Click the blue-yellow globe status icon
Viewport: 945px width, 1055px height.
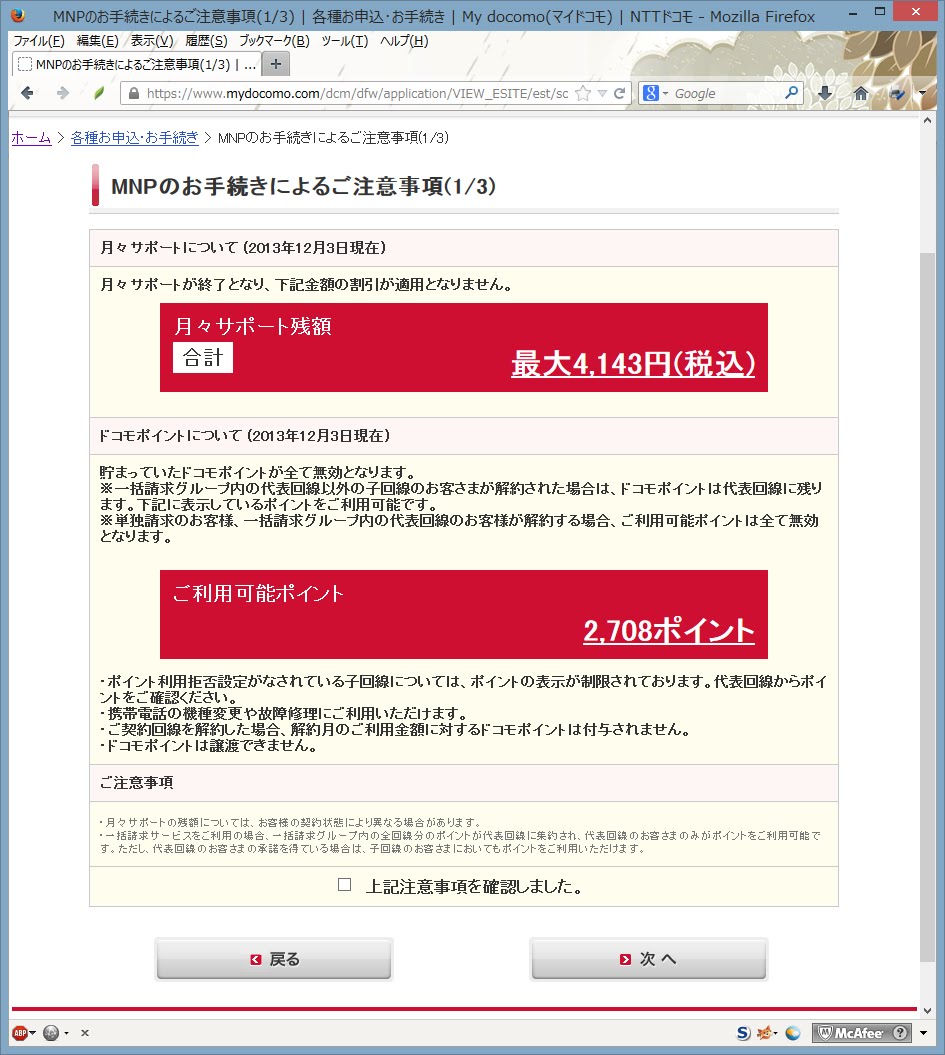pyautogui.click(x=793, y=1033)
